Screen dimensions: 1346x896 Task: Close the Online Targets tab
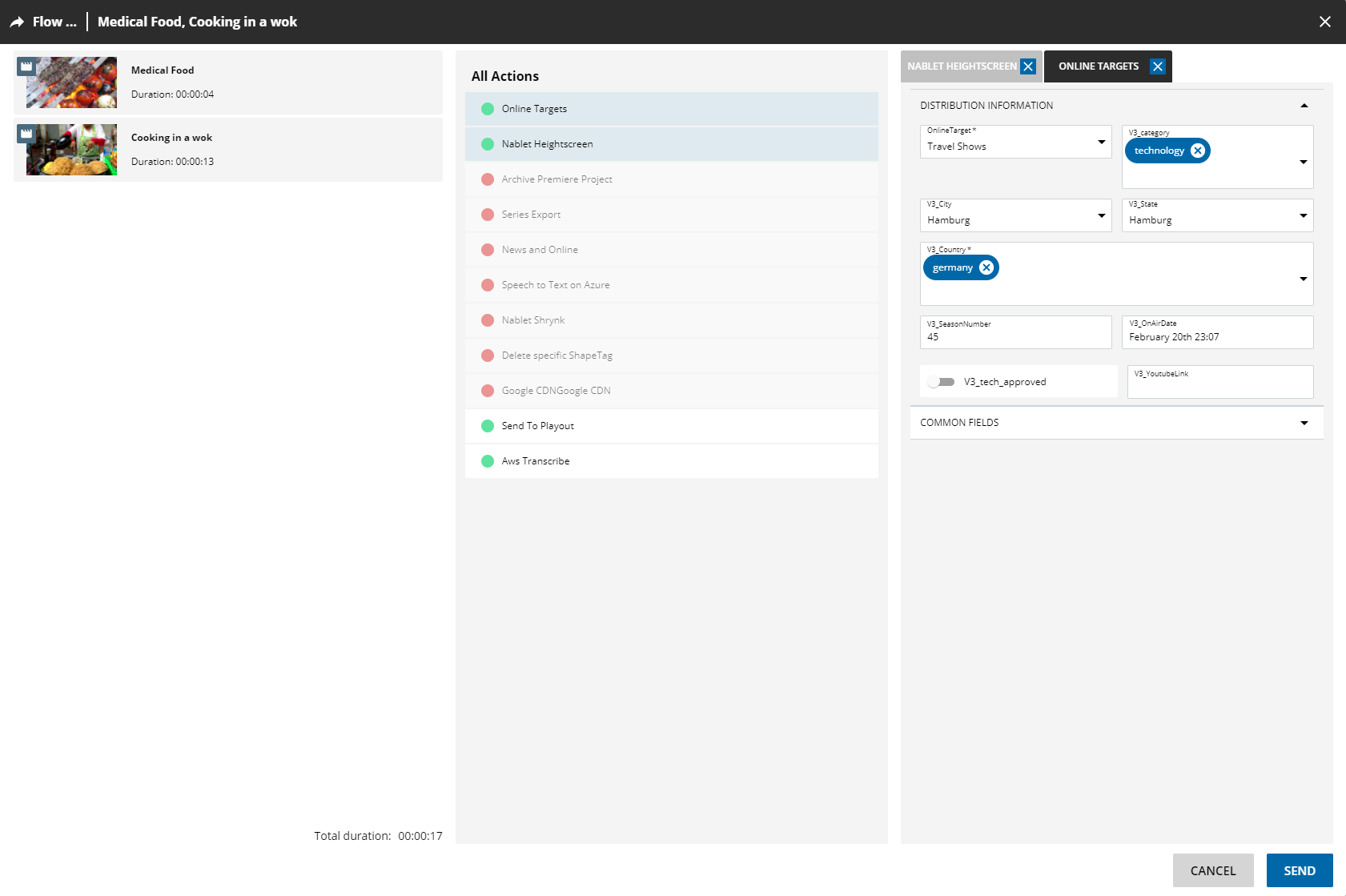coord(1157,66)
